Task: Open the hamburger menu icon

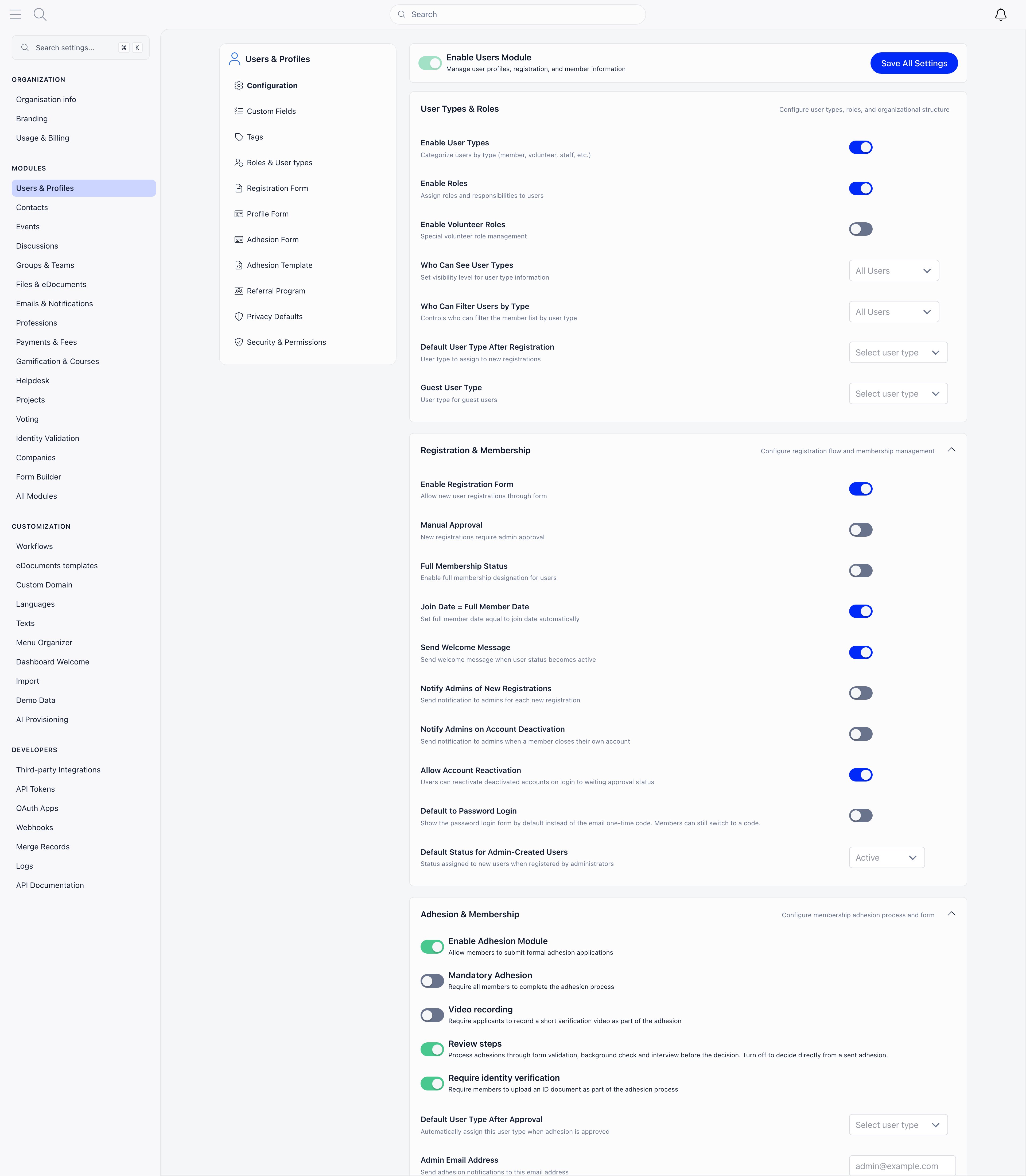Action: coord(15,14)
